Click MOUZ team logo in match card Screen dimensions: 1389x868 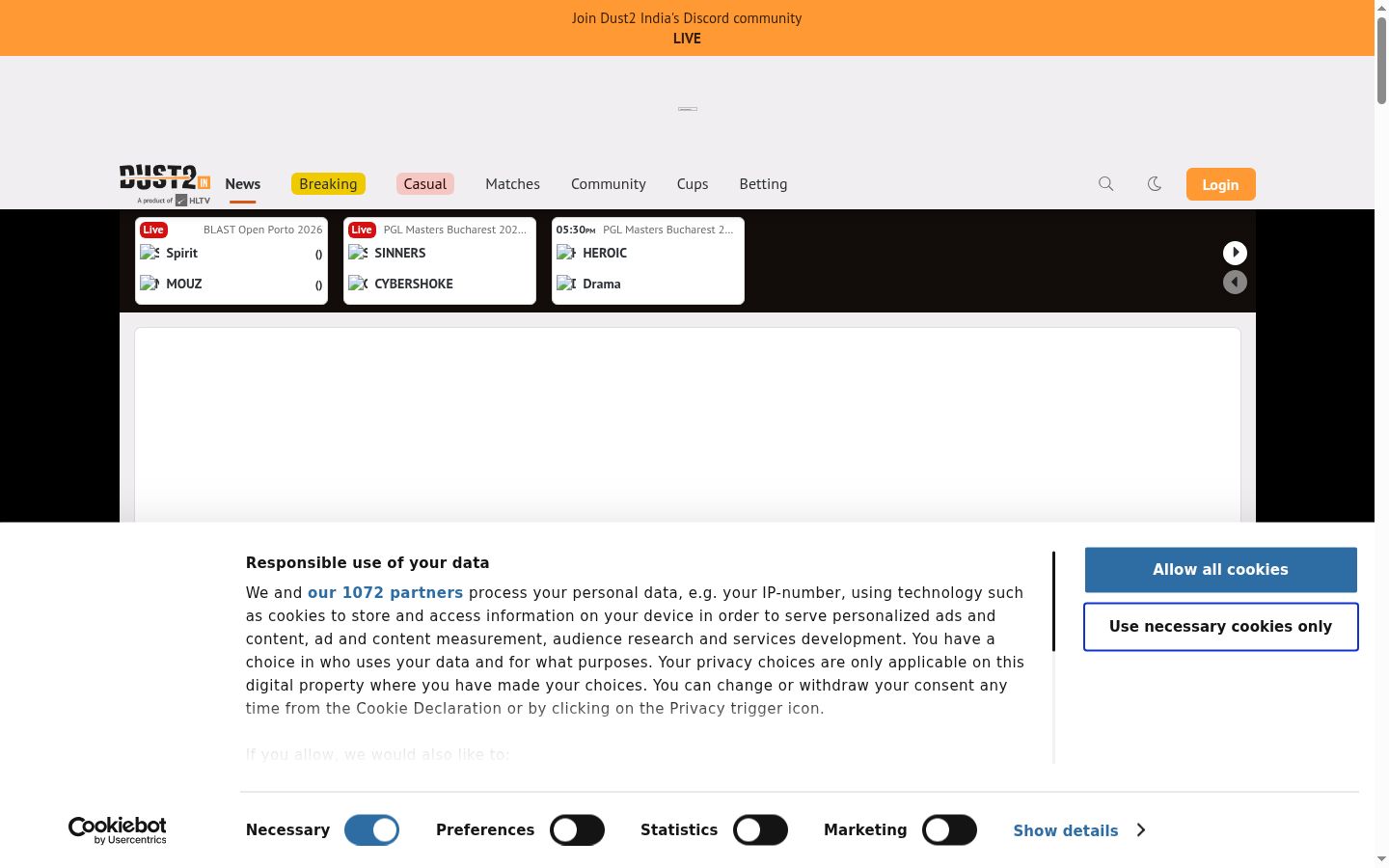click(150, 284)
